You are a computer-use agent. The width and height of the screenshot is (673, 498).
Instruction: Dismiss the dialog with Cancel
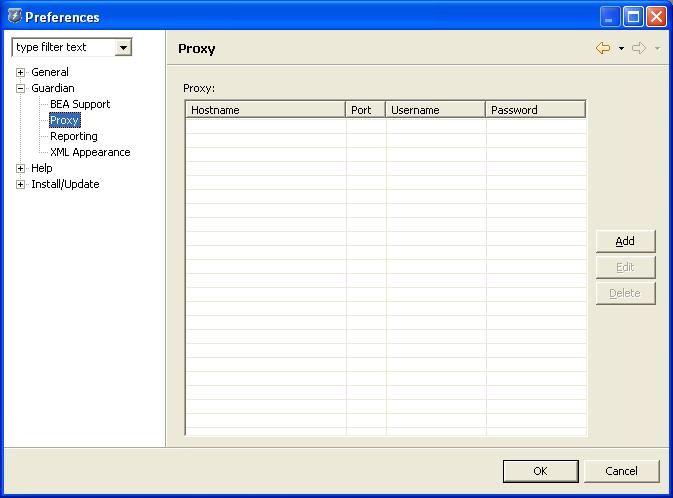point(621,471)
